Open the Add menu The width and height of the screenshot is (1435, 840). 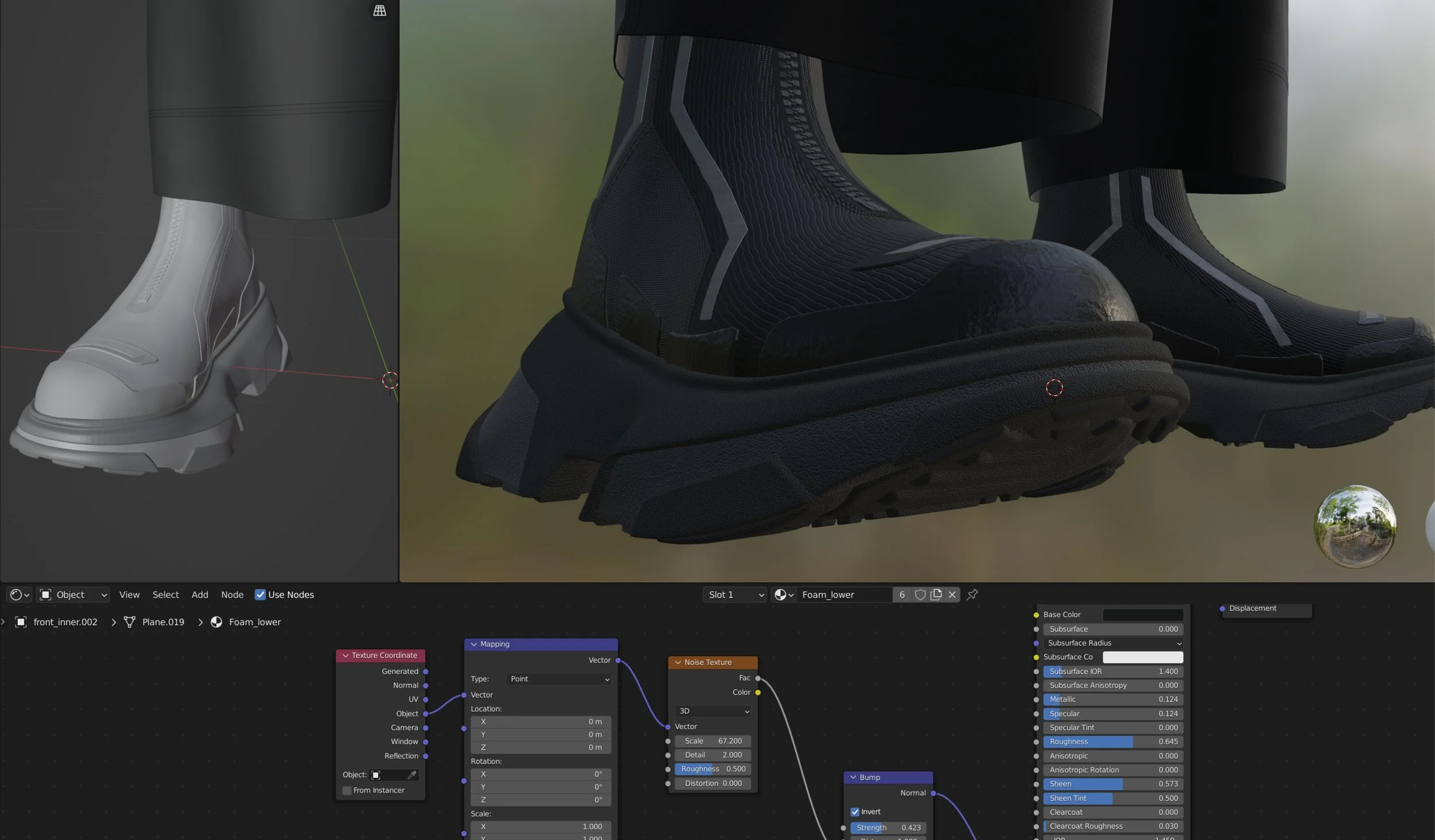[x=199, y=594]
